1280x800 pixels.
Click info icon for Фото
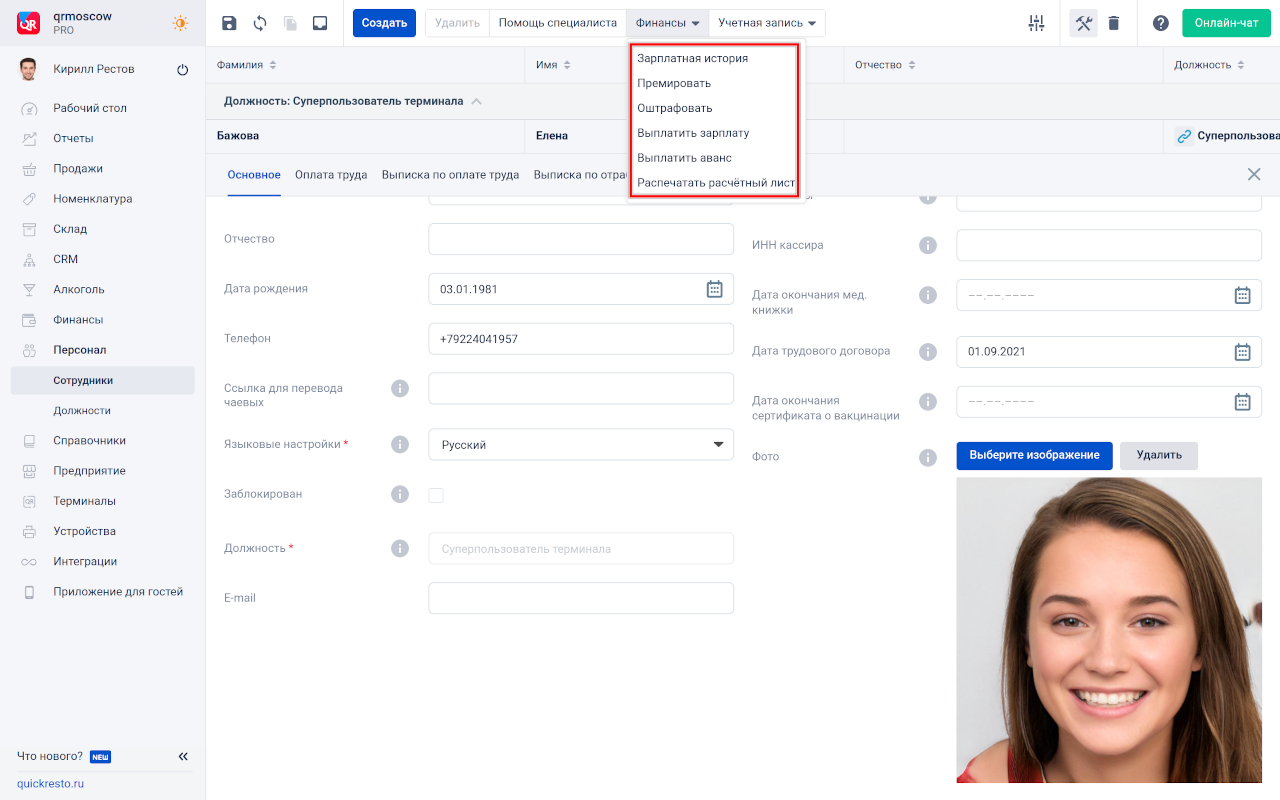[928, 457]
